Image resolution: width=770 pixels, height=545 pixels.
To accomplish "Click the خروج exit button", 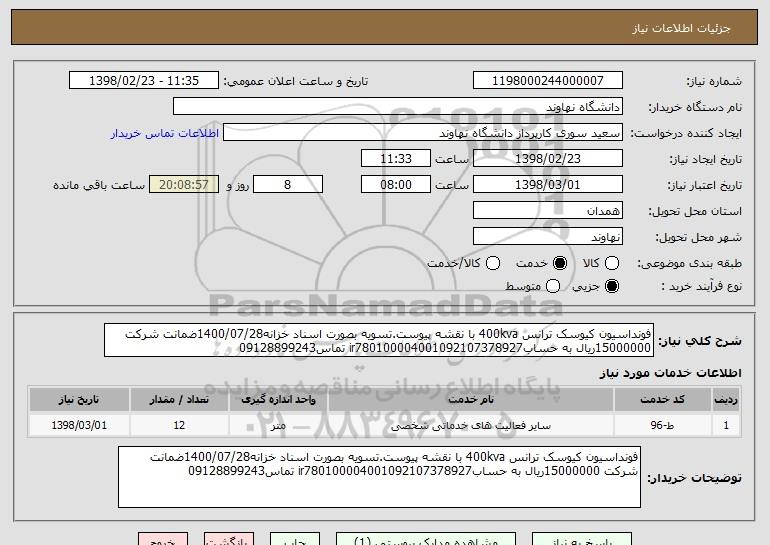I will (163, 539).
